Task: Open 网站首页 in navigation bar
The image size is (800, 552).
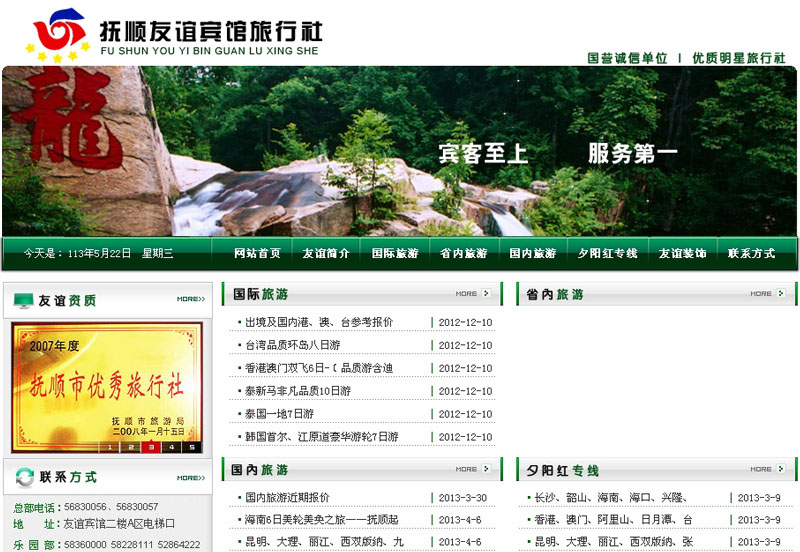Action: (x=257, y=254)
